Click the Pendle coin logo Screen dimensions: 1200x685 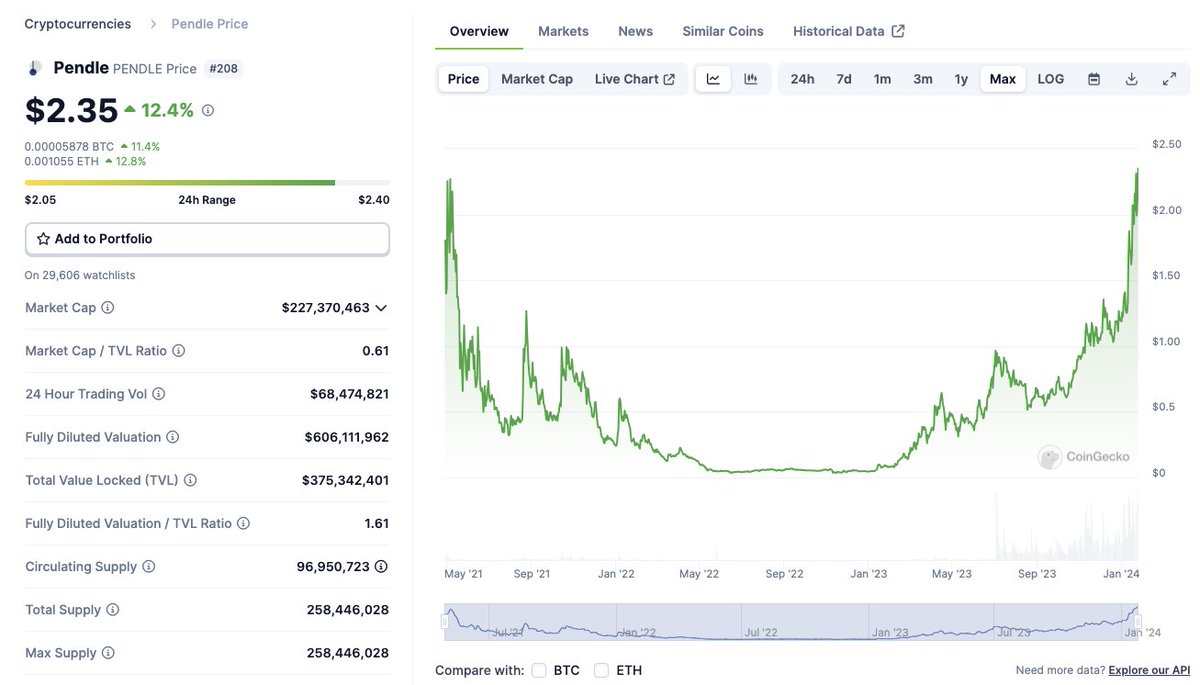(35, 68)
